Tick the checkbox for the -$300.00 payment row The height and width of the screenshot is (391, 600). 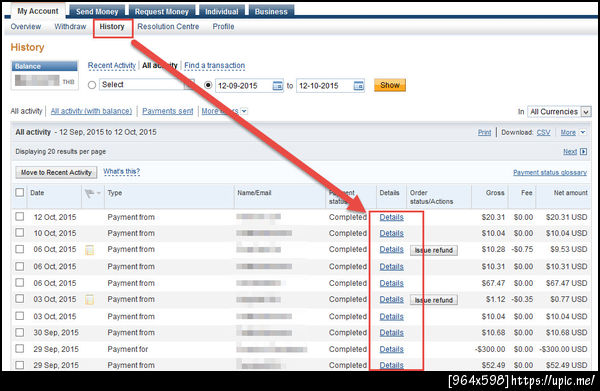[20, 349]
